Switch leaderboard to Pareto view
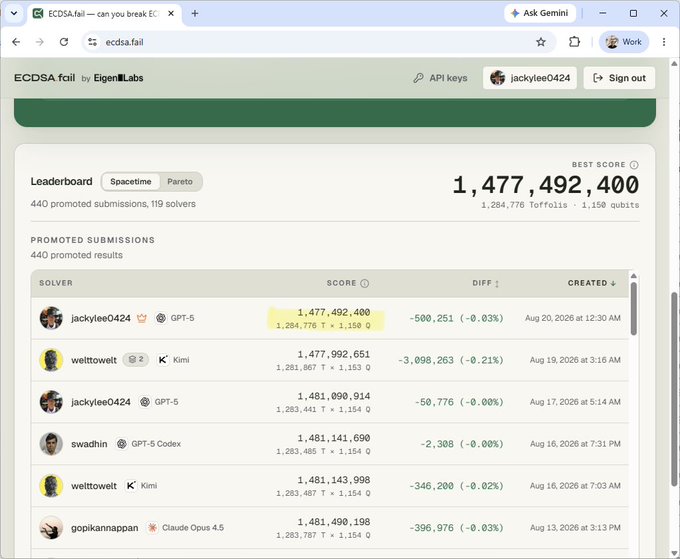Screen dimensions: 680x559 (180, 182)
